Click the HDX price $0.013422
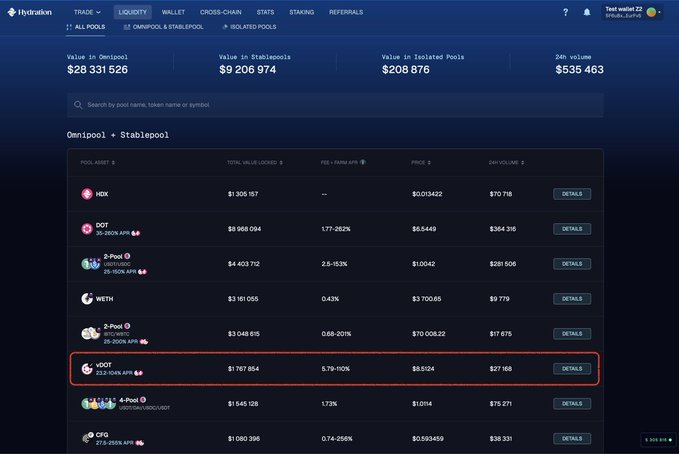The image size is (679, 454). (x=427, y=194)
